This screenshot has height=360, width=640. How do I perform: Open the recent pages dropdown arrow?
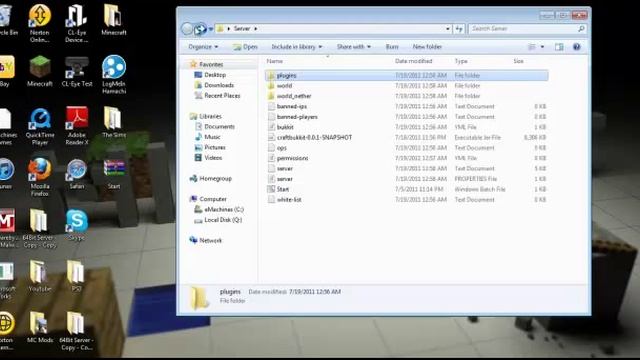click(211, 29)
